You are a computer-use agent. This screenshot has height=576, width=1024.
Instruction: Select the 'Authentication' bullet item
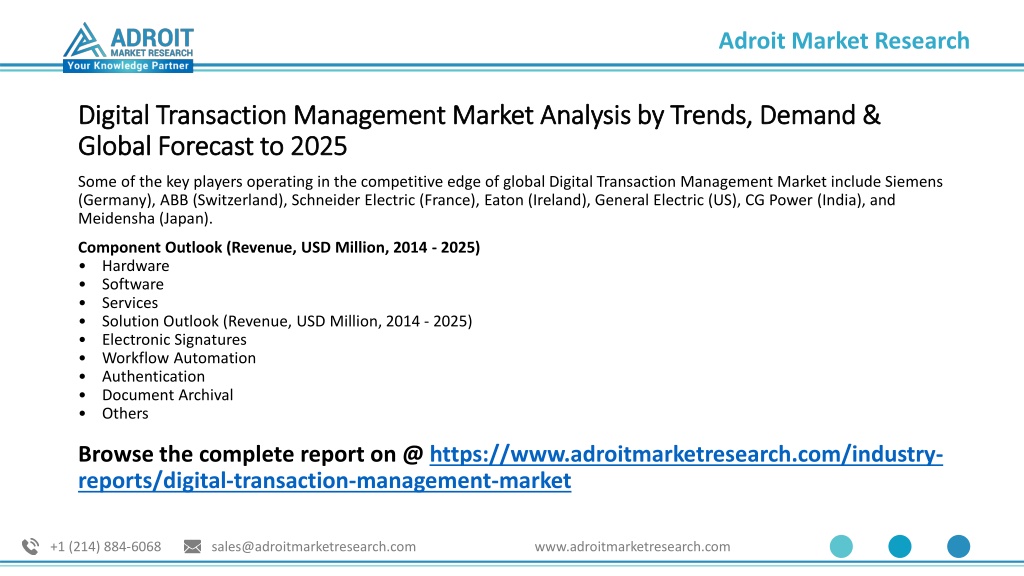pyautogui.click(x=153, y=376)
